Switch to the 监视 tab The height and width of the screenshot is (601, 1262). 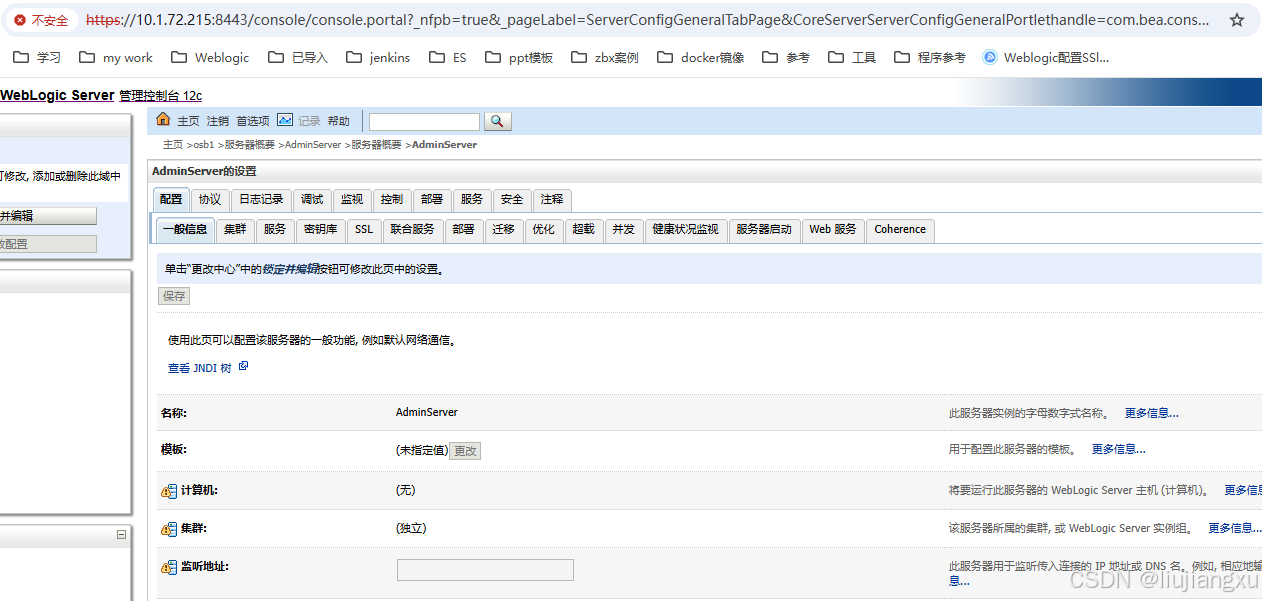[x=352, y=199]
